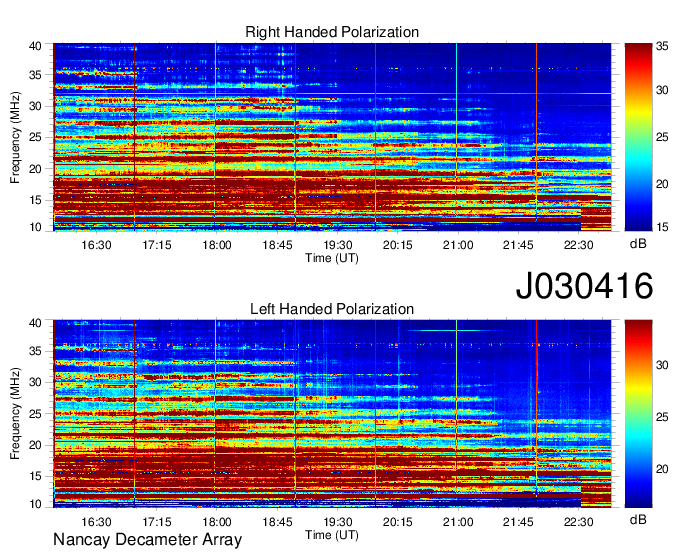This screenshot has height=552, width=680.
Task: Click "Time (UT)" label under Right Handed plot
Action: pyautogui.click(x=332, y=258)
